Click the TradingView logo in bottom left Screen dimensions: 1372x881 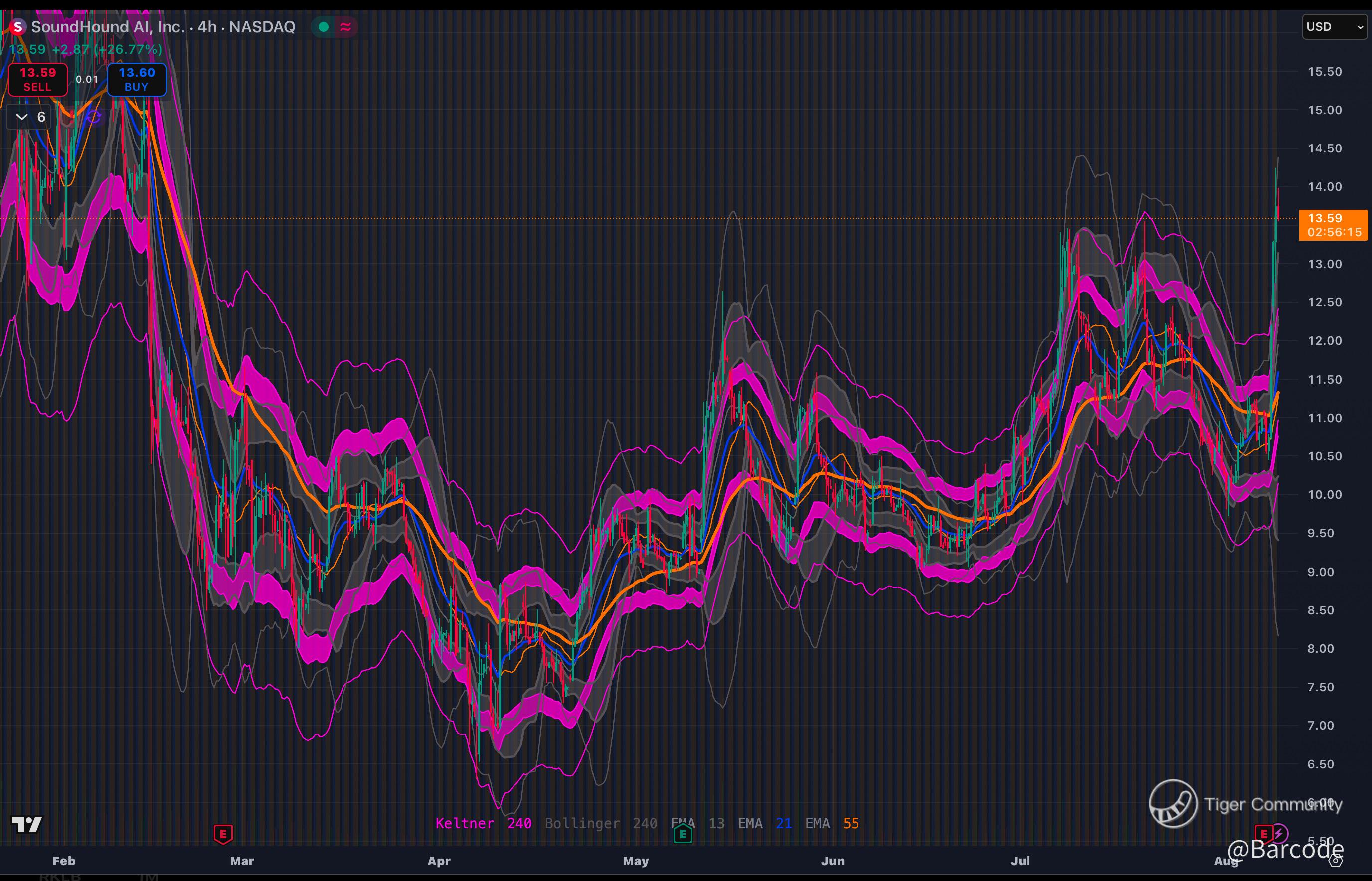[27, 824]
